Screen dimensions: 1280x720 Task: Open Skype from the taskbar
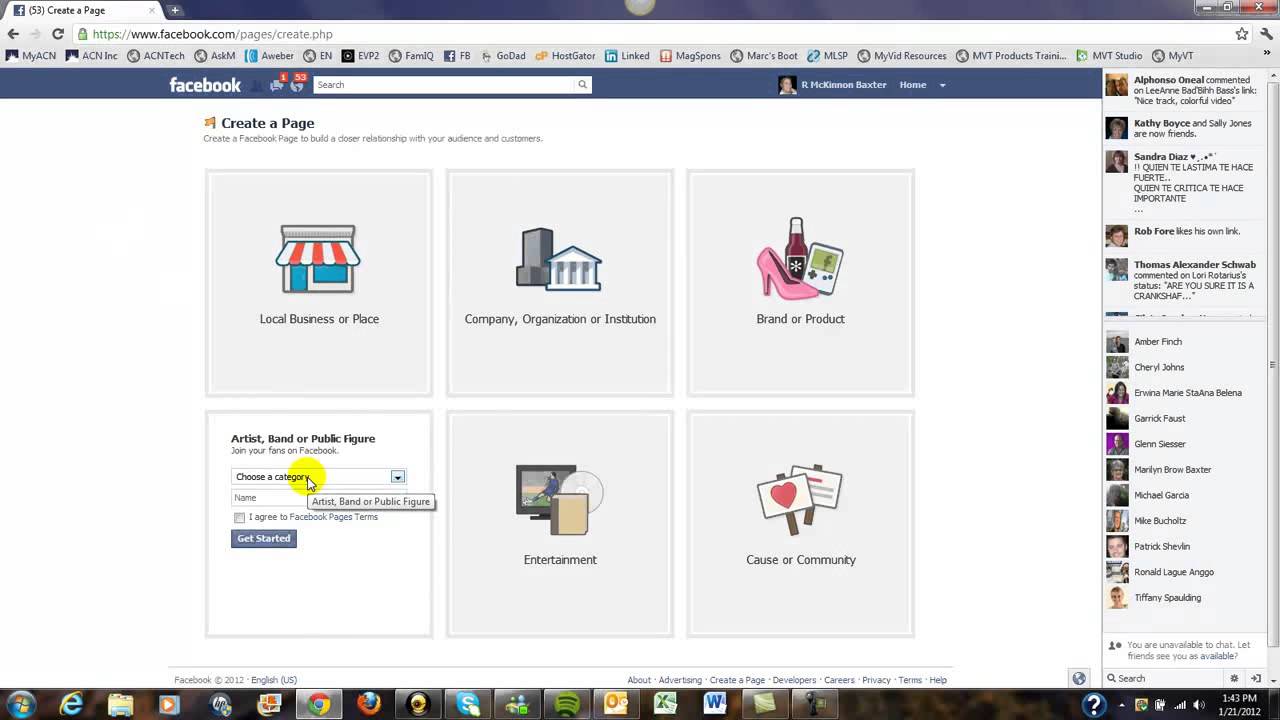pyautogui.click(x=468, y=704)
